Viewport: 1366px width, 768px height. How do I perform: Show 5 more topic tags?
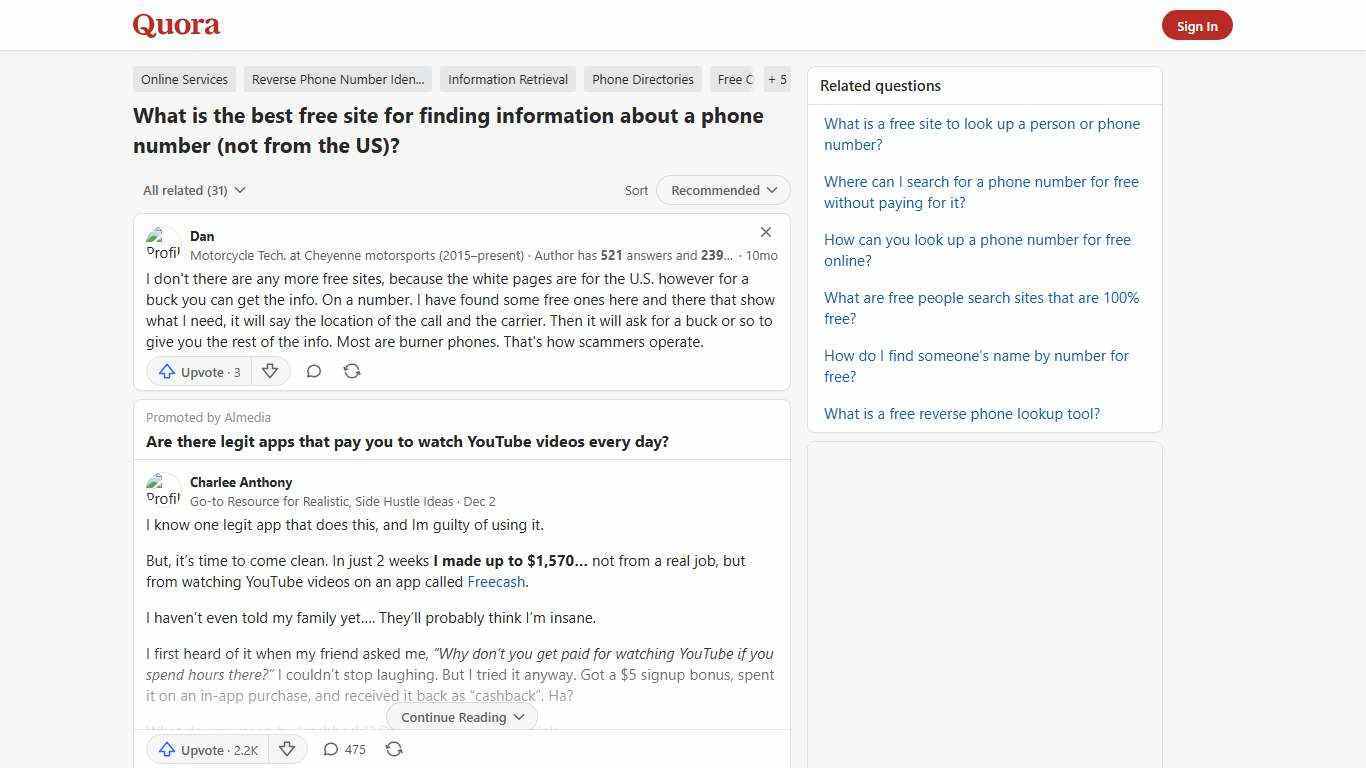(777, 79)
